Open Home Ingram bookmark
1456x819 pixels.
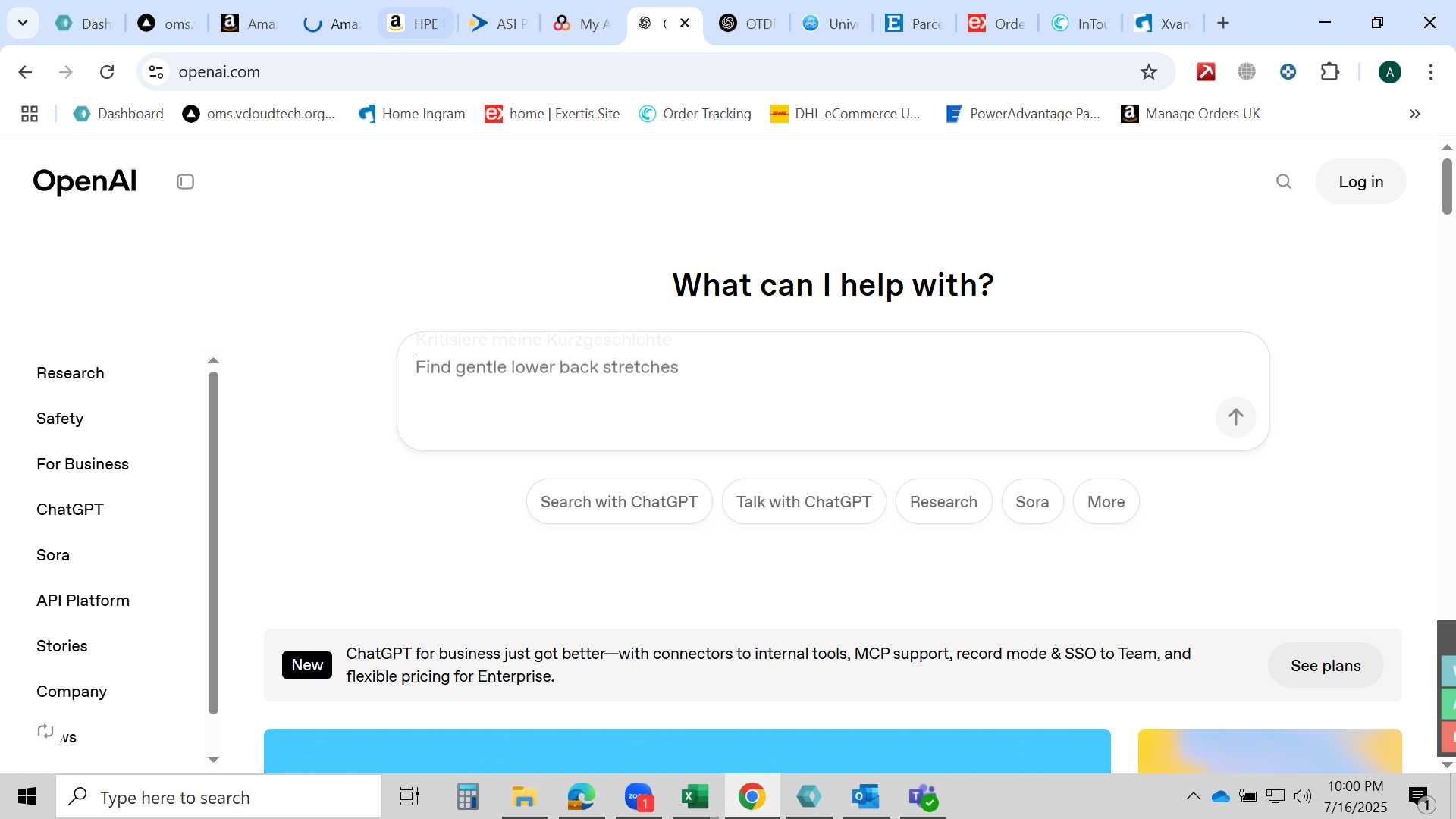click(412, 114)
